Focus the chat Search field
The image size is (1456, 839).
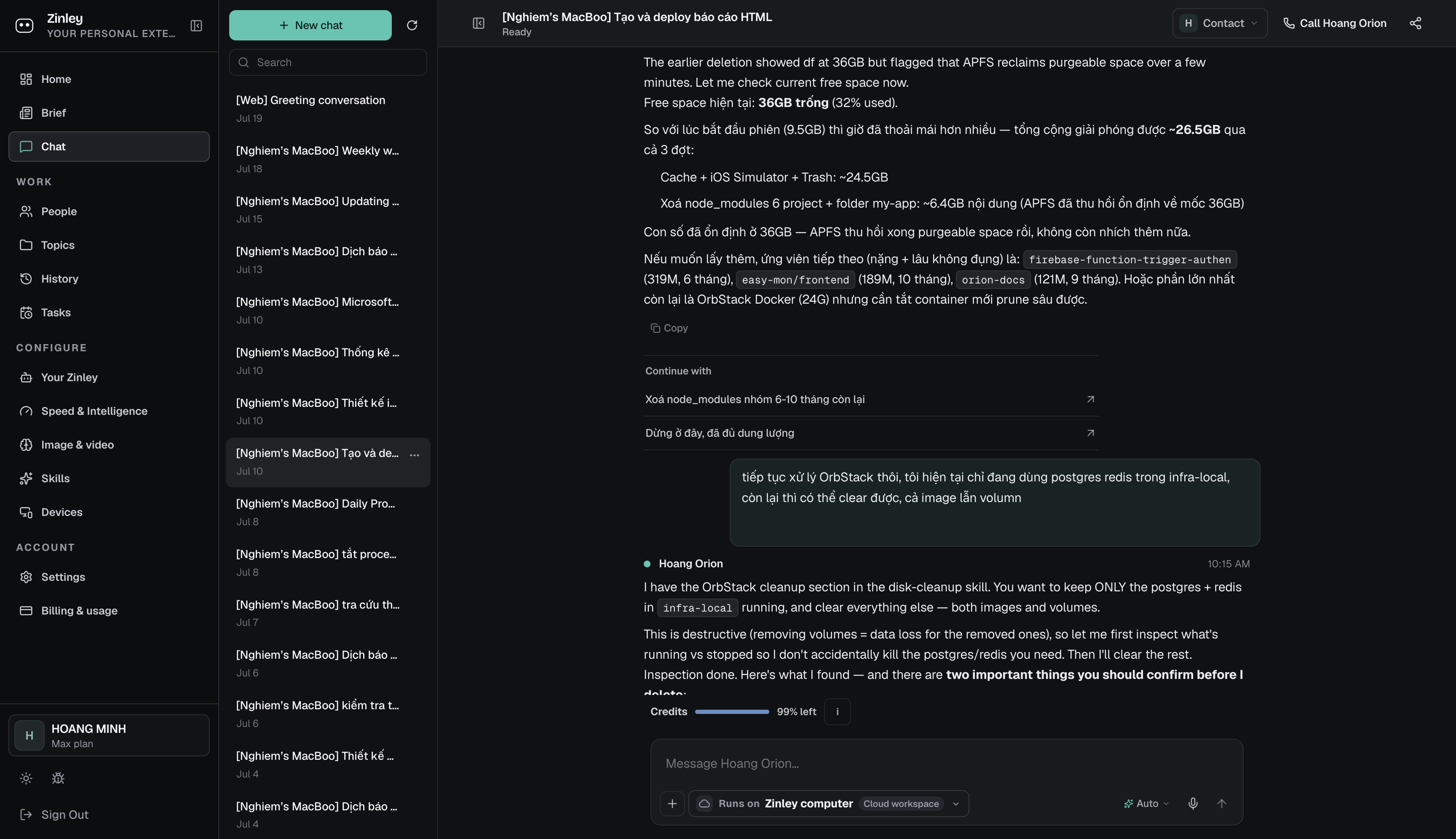click(328, 62)
